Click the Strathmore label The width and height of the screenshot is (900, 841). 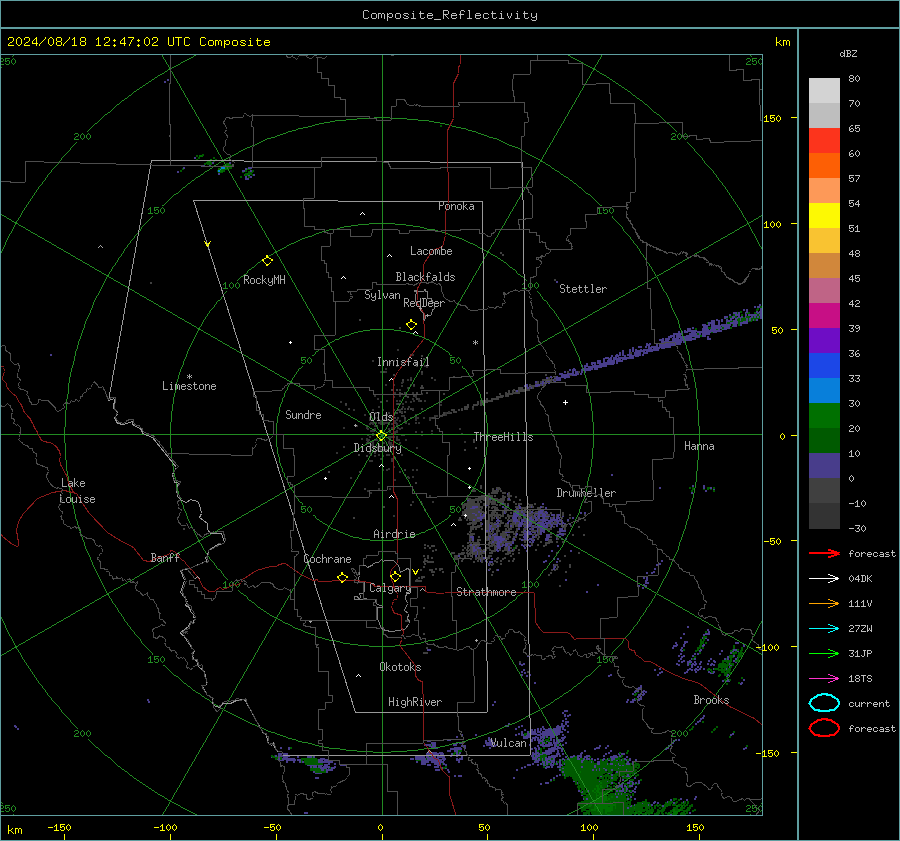pyautogui.click(x=486, y=592)
